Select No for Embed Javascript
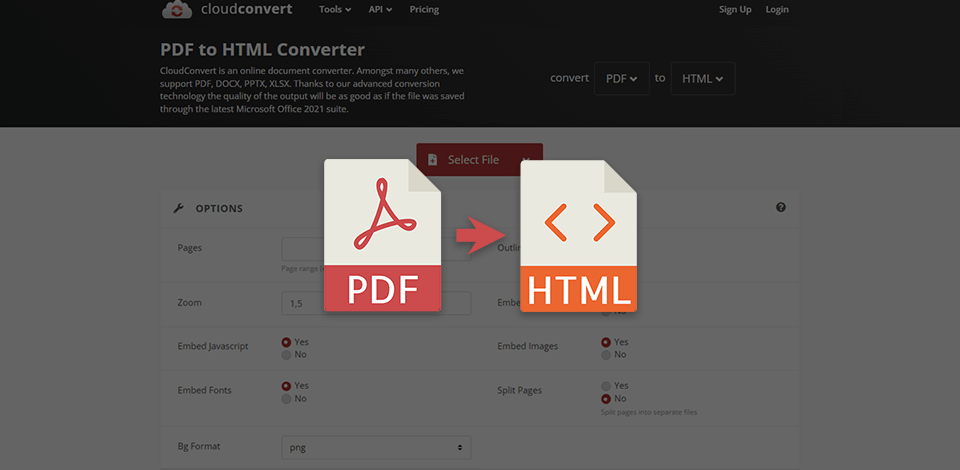This screenshot has height=470, width=960. click(x=286, y=355)
